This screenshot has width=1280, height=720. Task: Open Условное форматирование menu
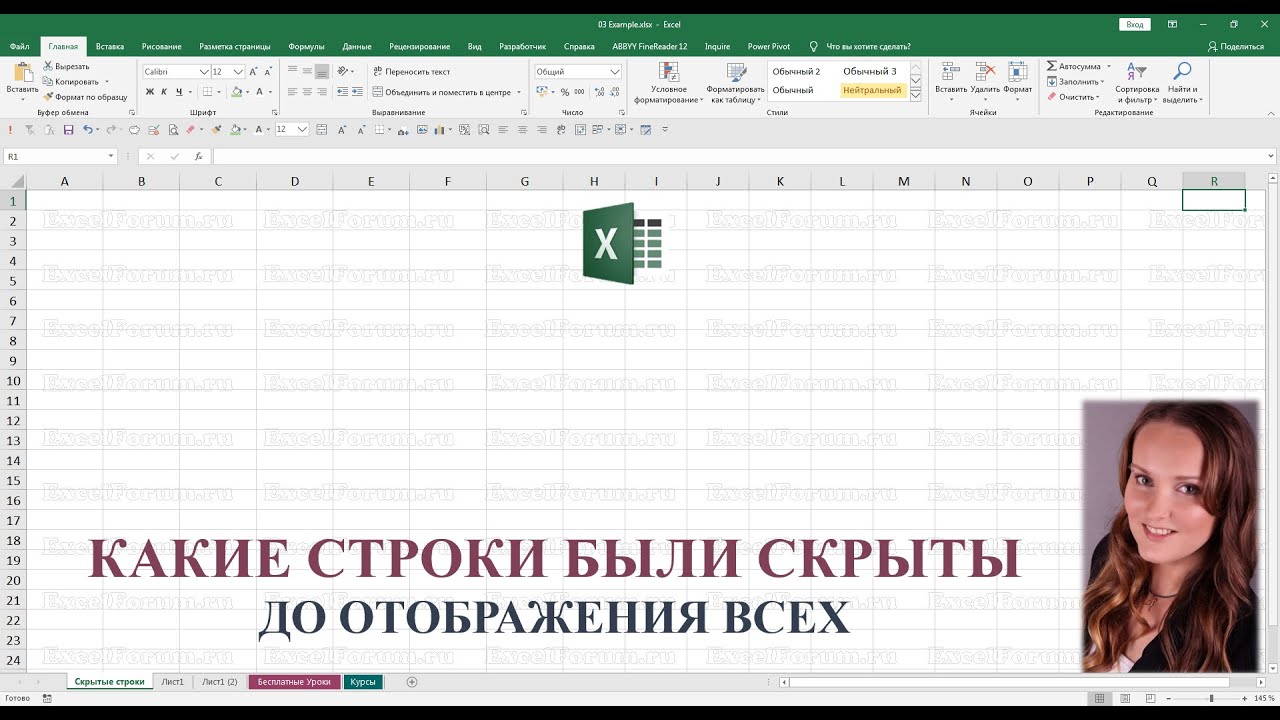pos(668,83)
